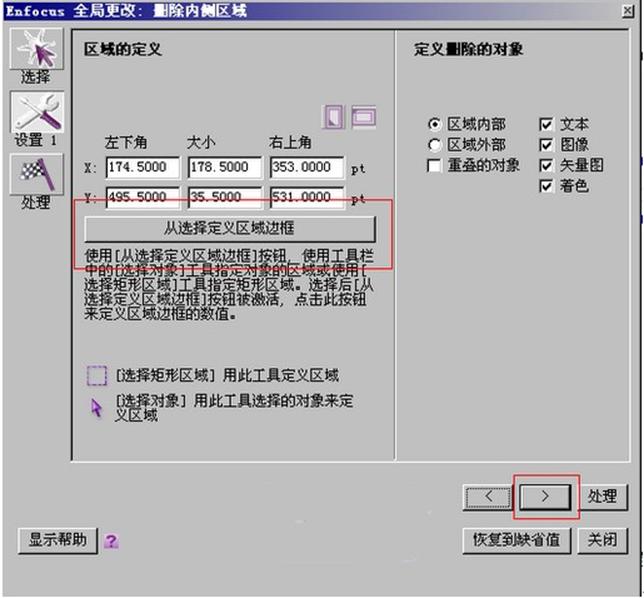
Task: Click the 恢复到缺省值 button
Action: pyautogui.click(x=517, y=540)
